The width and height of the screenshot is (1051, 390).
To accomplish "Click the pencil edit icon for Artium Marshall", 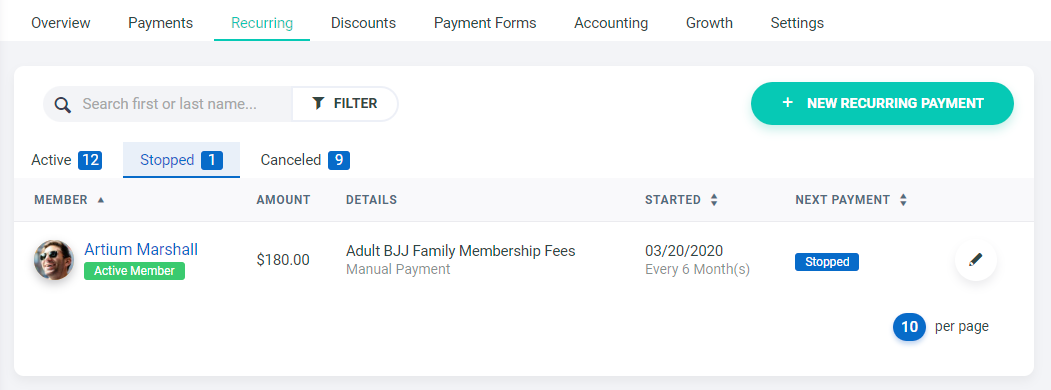I will pyautogui.click(x=976, y=260).
